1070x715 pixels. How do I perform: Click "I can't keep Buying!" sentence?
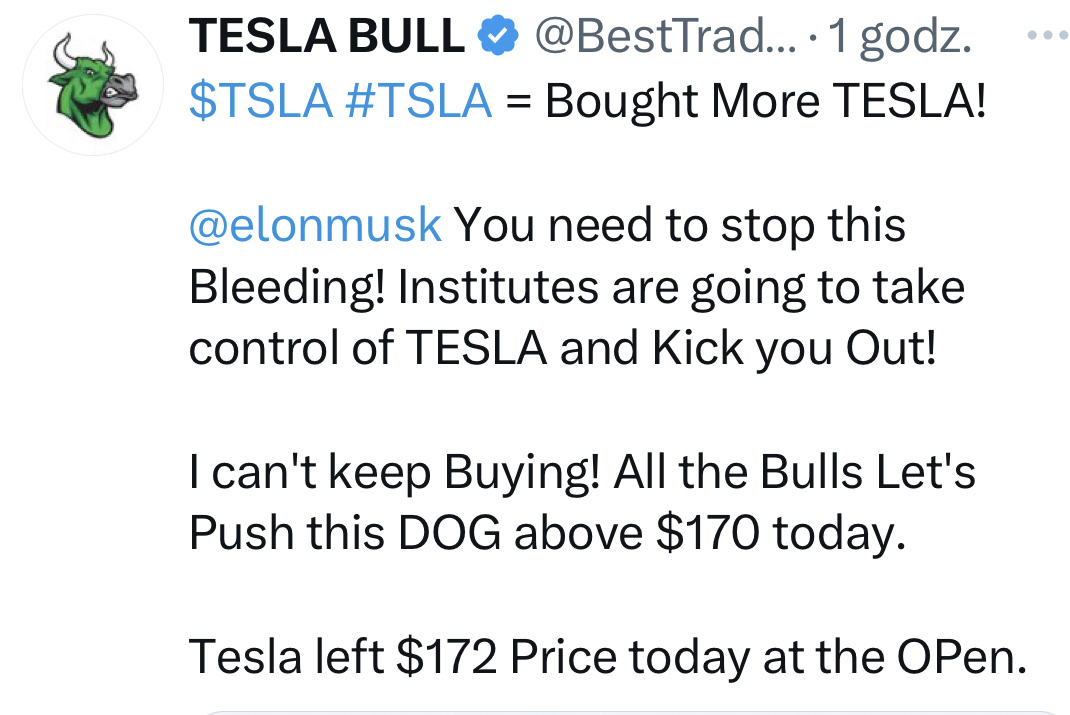[394, 473]
